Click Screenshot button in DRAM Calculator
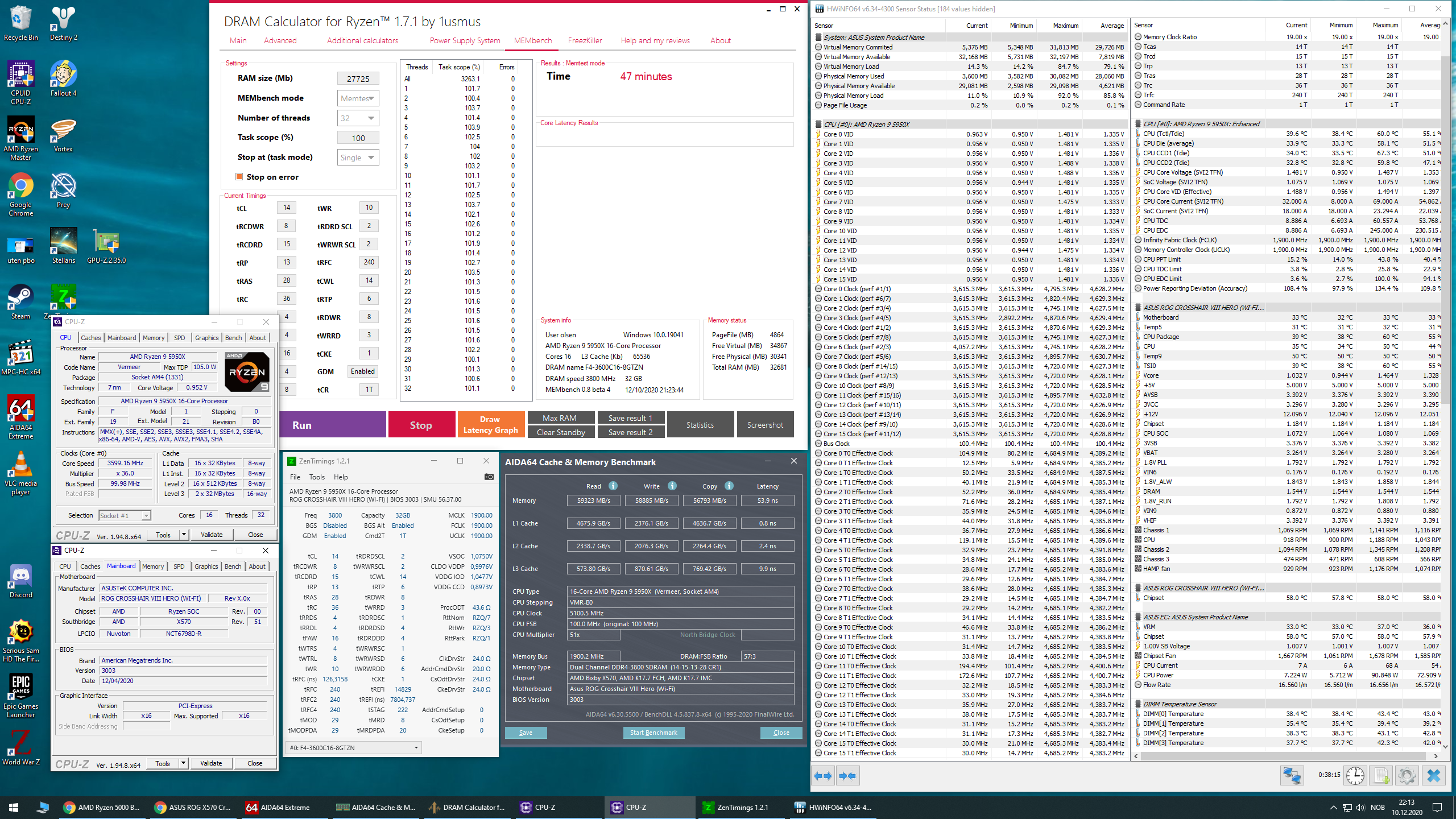This screenshot has width=1456, height=819. 765,425
